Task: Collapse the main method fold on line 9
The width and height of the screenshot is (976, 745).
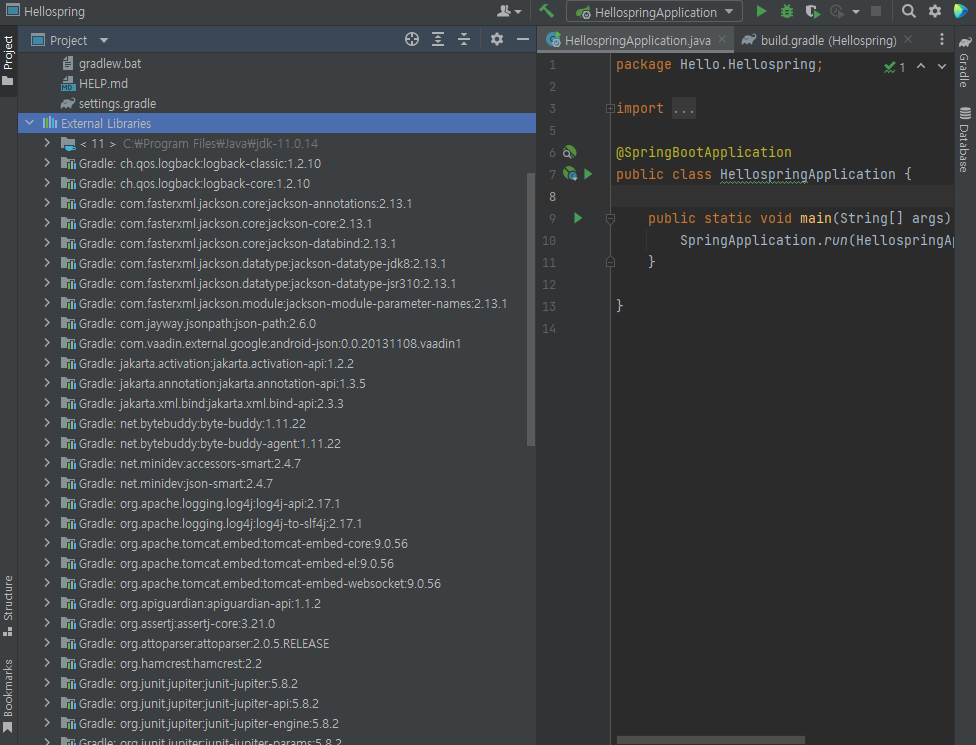Action: click(x=610, y=218)
